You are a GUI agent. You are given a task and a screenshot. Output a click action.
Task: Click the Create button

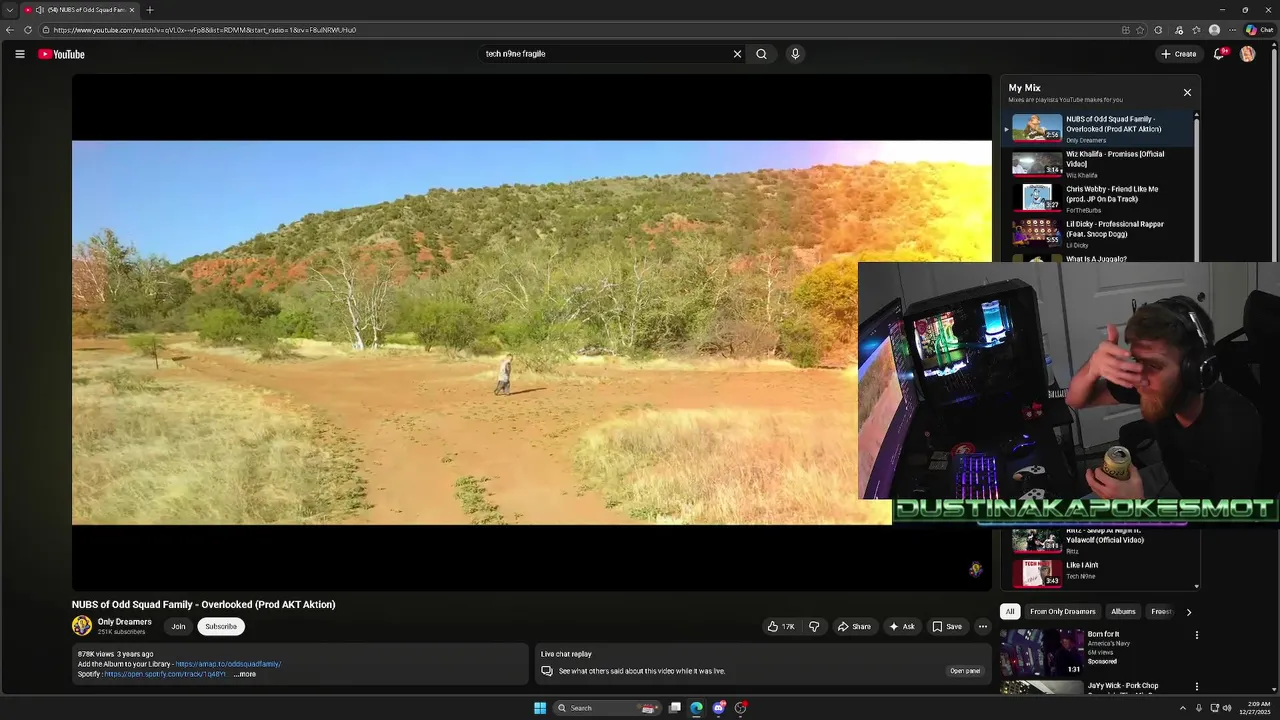pos(1179,54)
